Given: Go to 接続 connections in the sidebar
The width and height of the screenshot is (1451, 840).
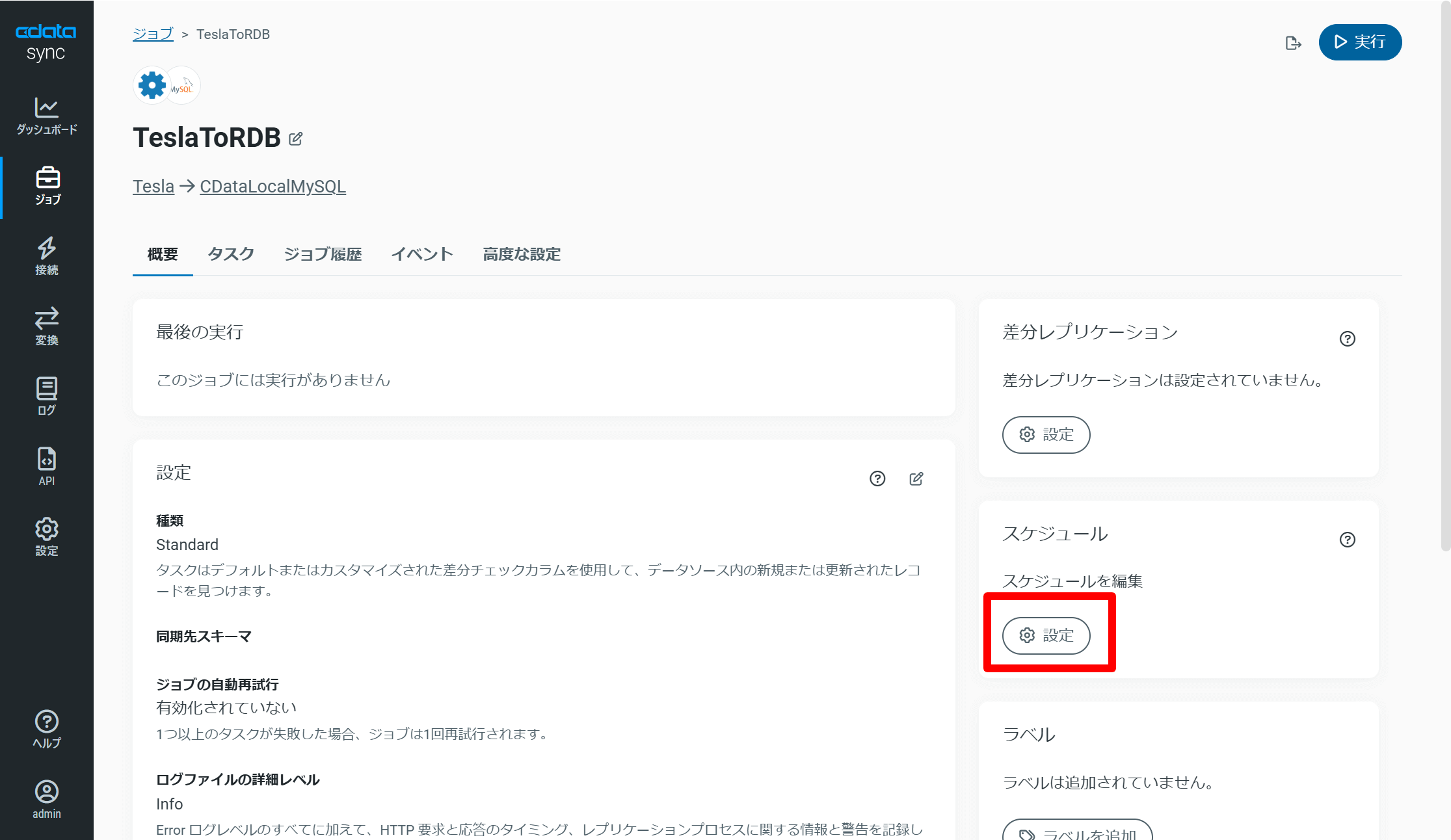Looking at the screenshot, I should tap(46, 256).
